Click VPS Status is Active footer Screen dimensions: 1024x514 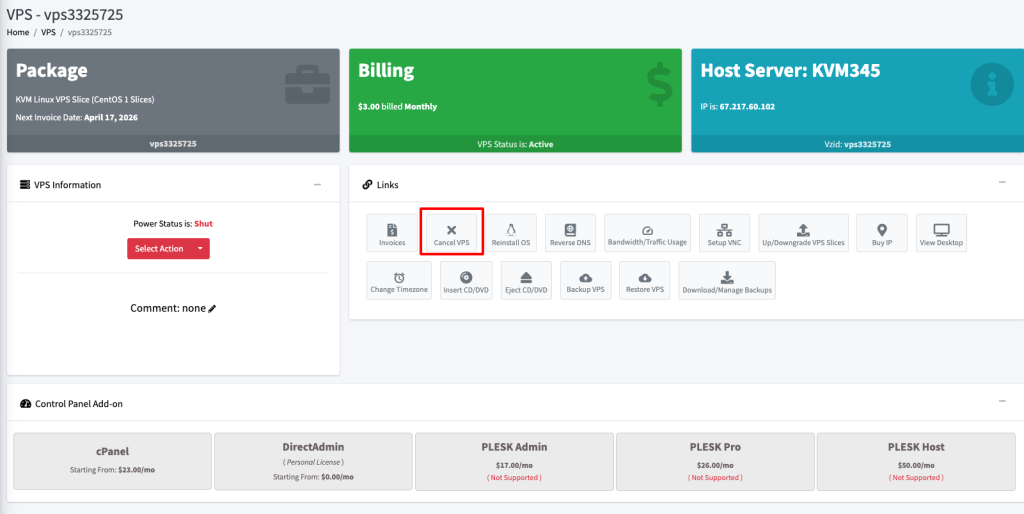[515, 144]
